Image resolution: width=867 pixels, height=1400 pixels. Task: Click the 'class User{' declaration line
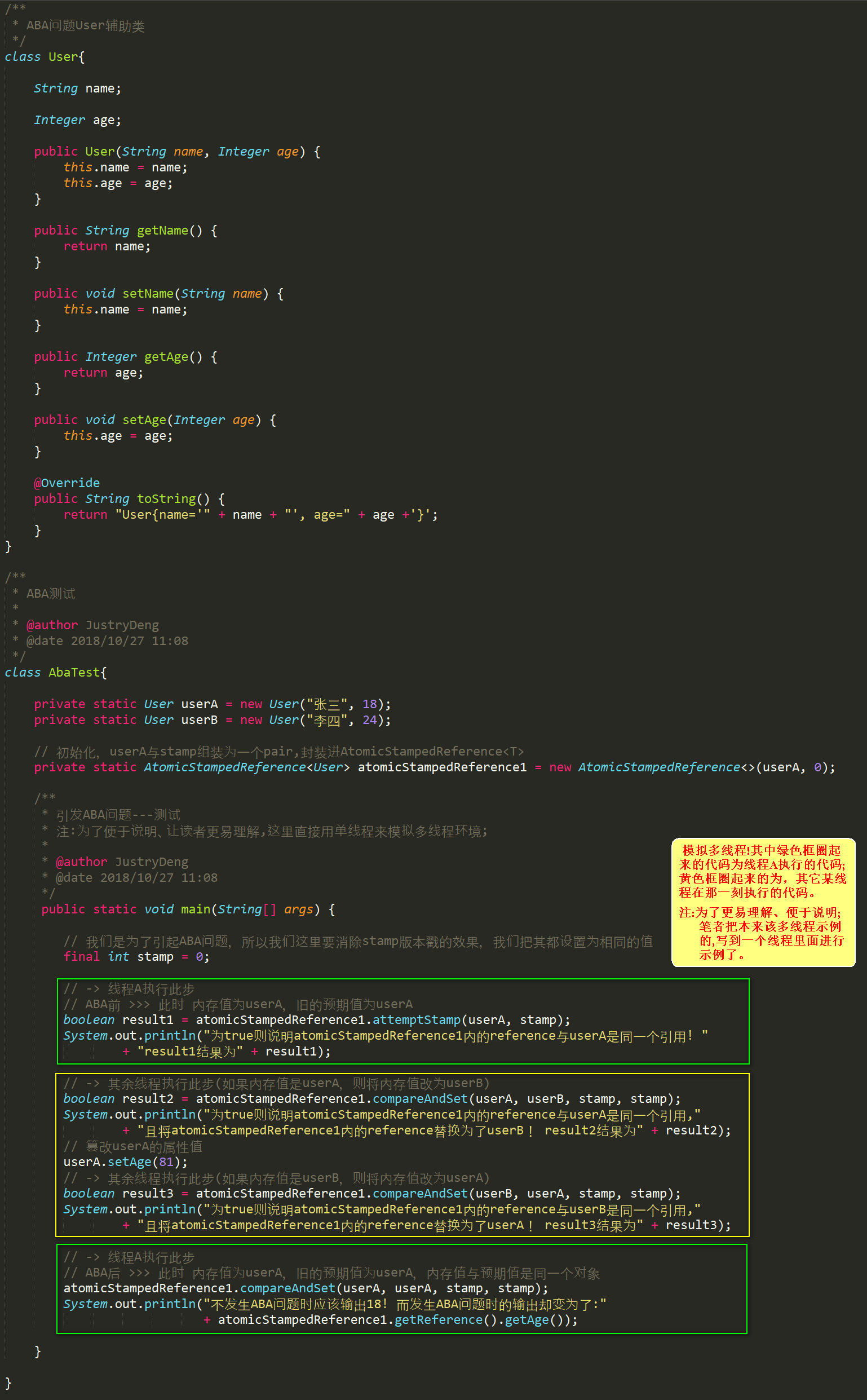click(45, 57)
